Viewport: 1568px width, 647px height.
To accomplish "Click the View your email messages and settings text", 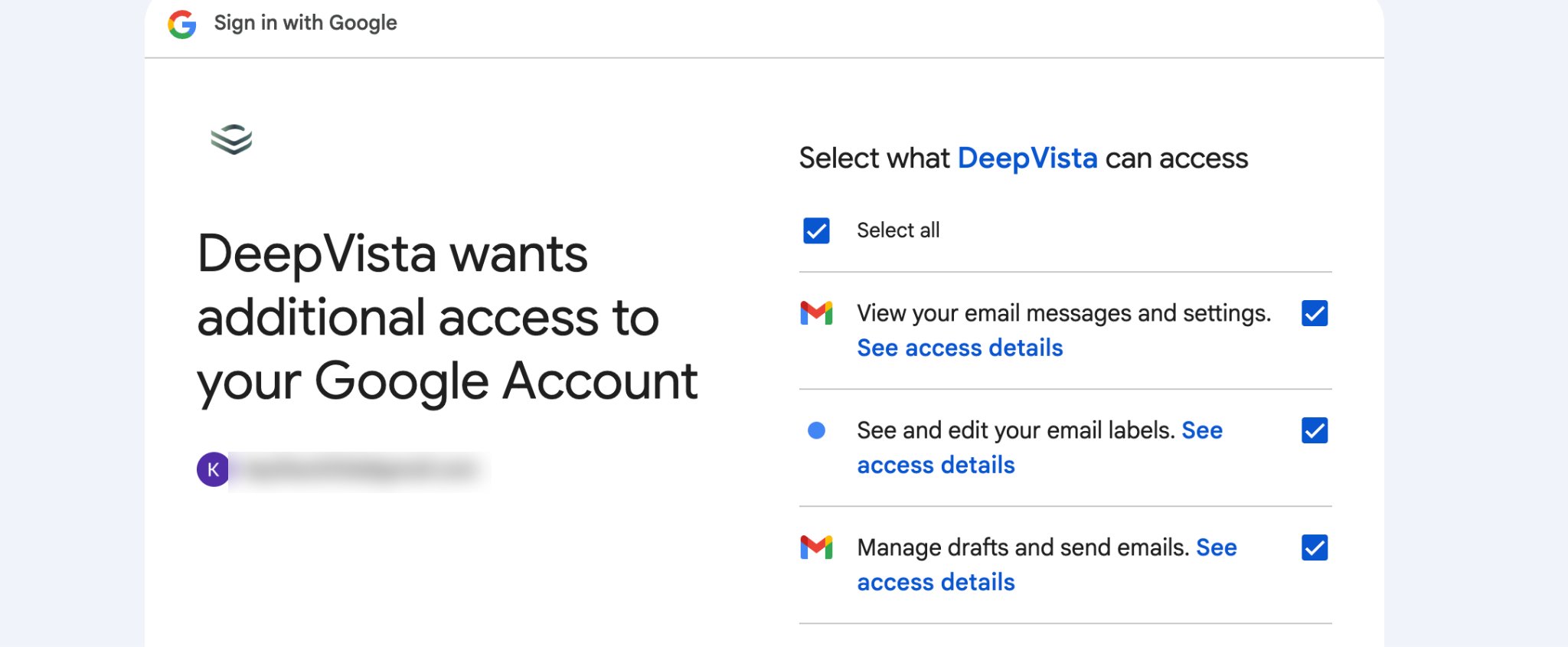I will pyautogui.click(x=1064, y=313).
